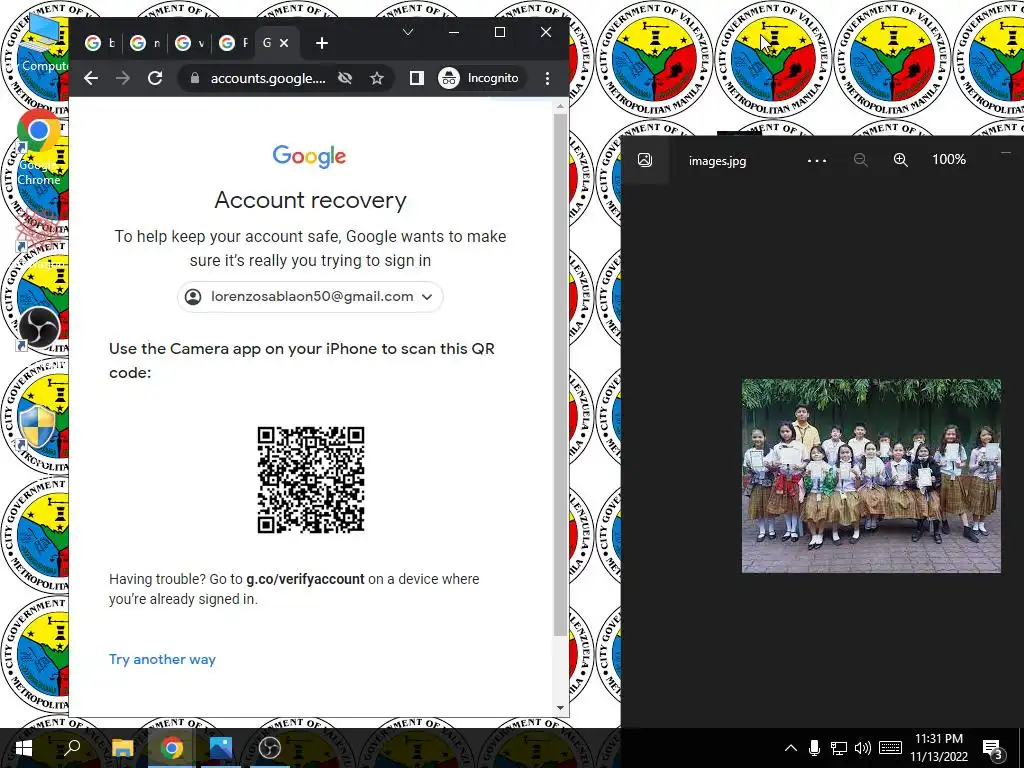The width and height of the screenshot is (1024, 768).
Task: Open File Explorer from taskbar
Action: click(122, 748)
